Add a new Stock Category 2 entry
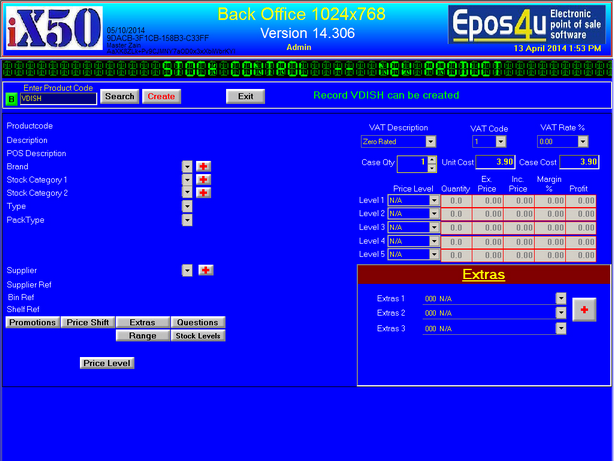 click(x=203, y=193)
